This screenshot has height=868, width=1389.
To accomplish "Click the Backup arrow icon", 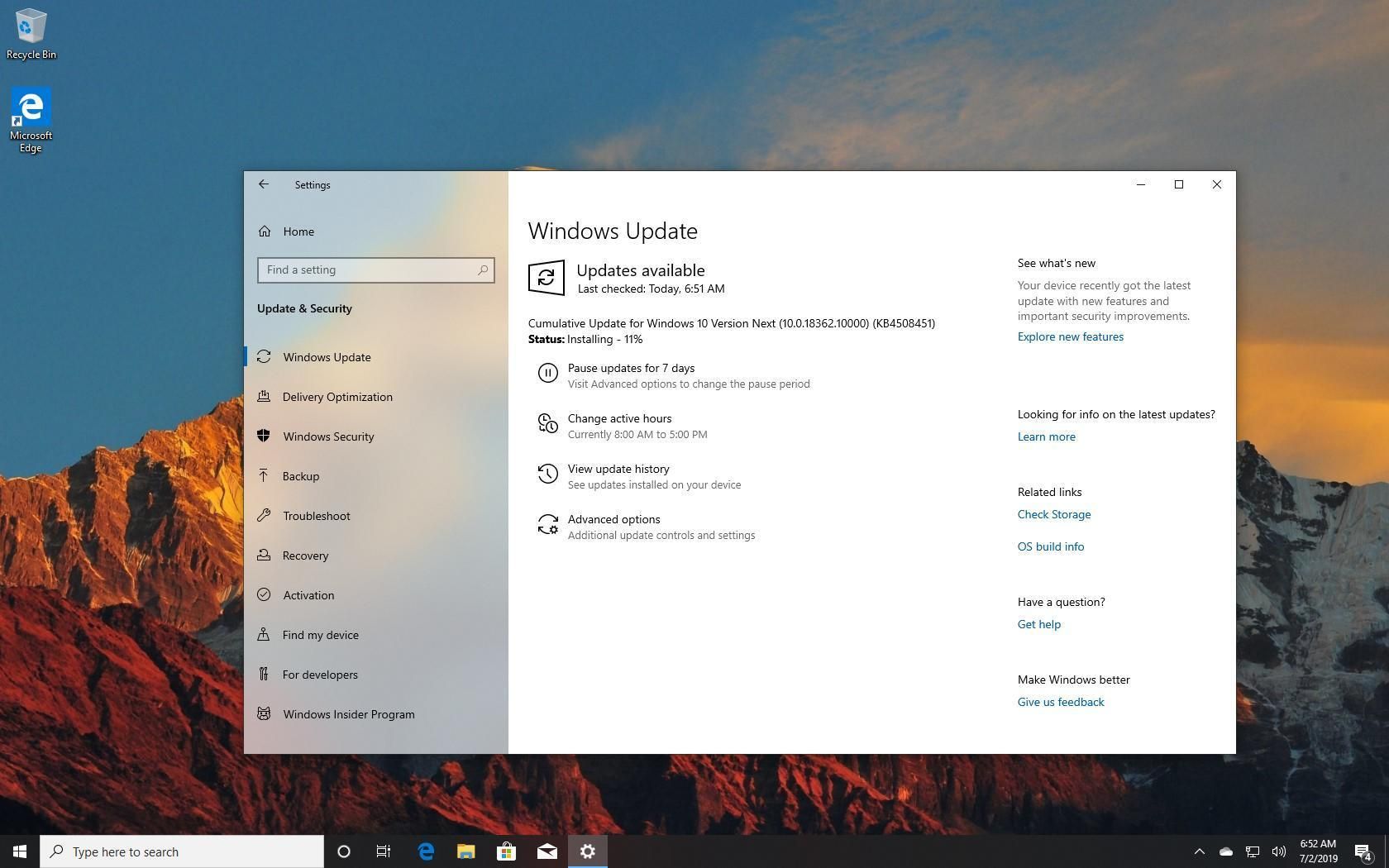I will click(264, 476).
